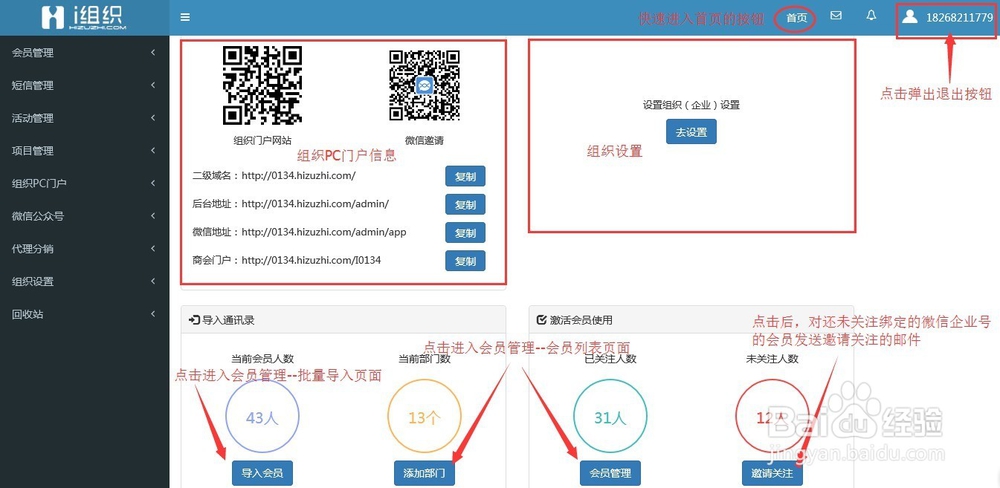1000x488 pixels.
Task: Click the 去设置 button
Action: pos(691,131)
